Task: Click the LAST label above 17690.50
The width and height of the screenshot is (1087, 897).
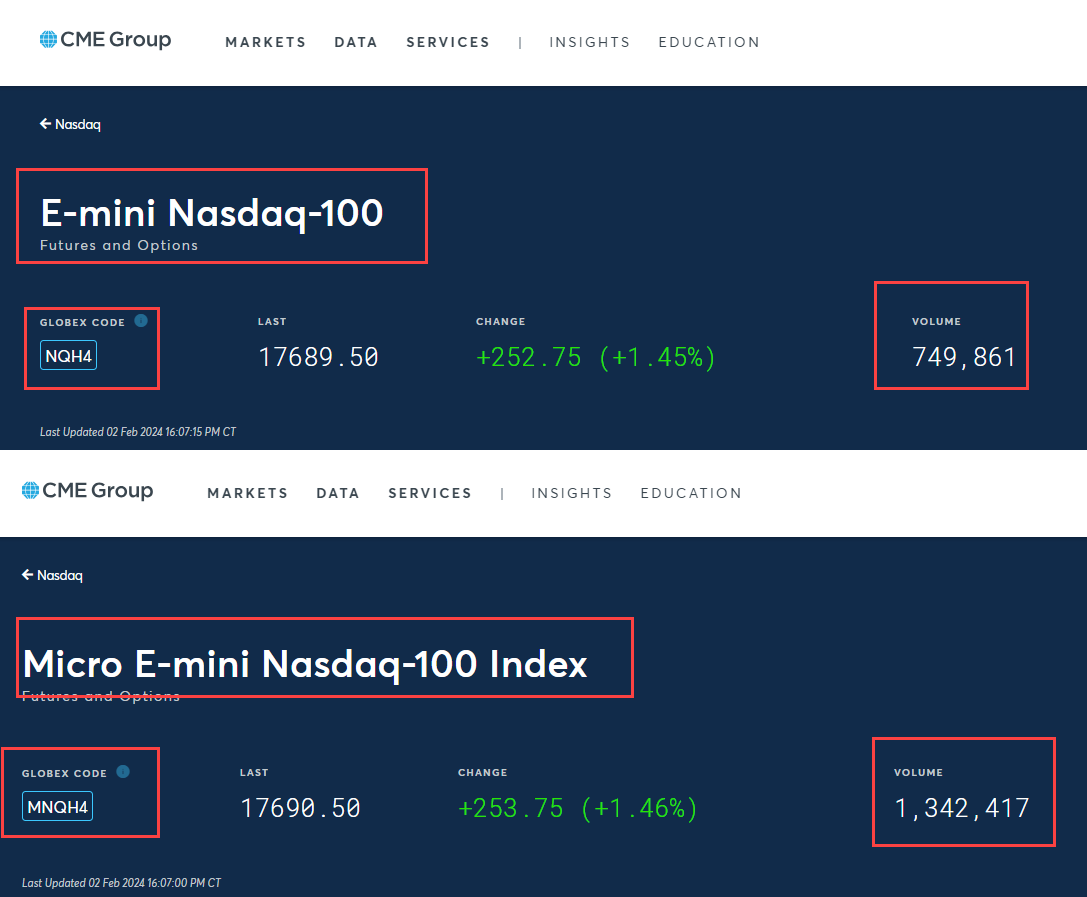Action: [x=254, y=772]
